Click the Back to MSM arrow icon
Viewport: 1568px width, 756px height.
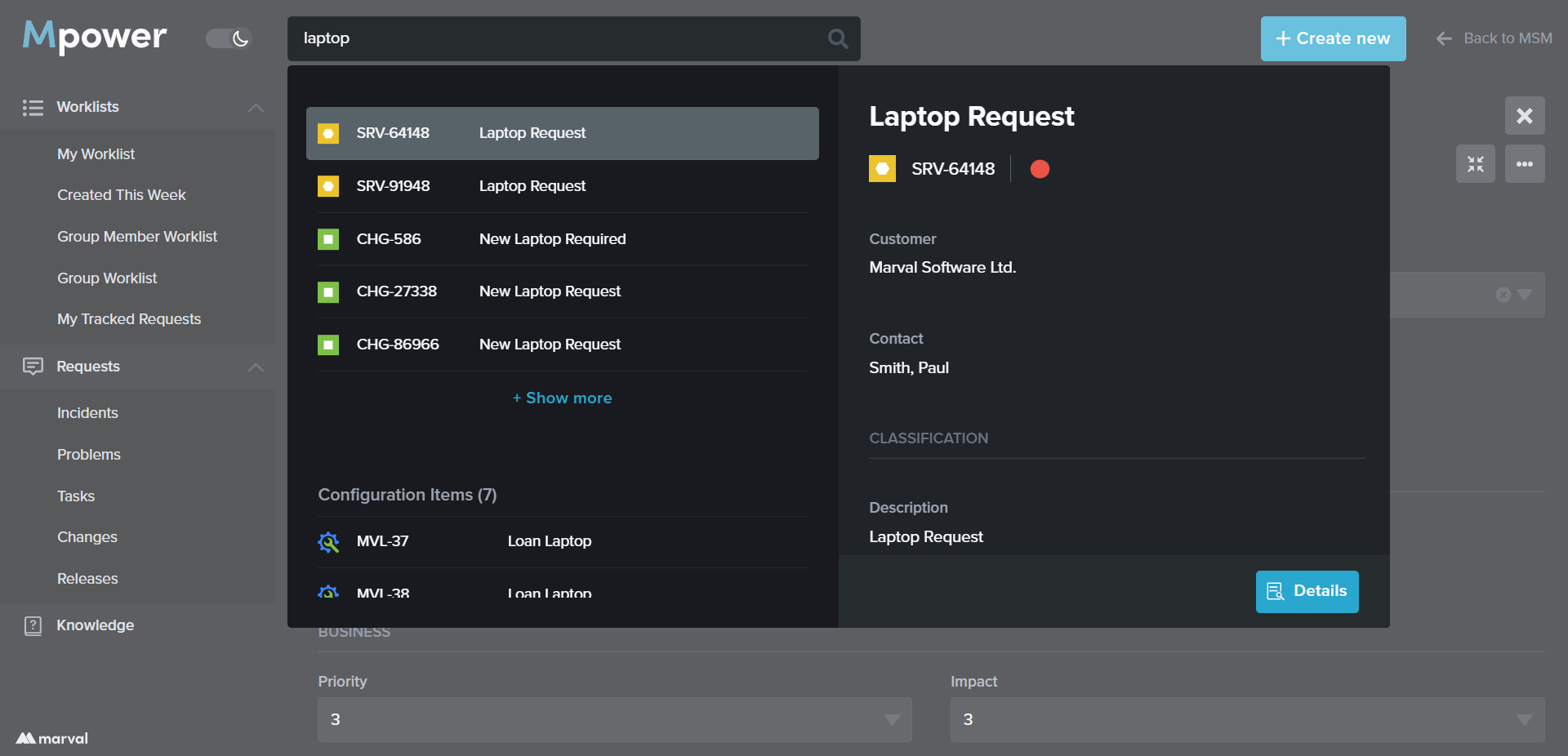[x=1444, y=38]
